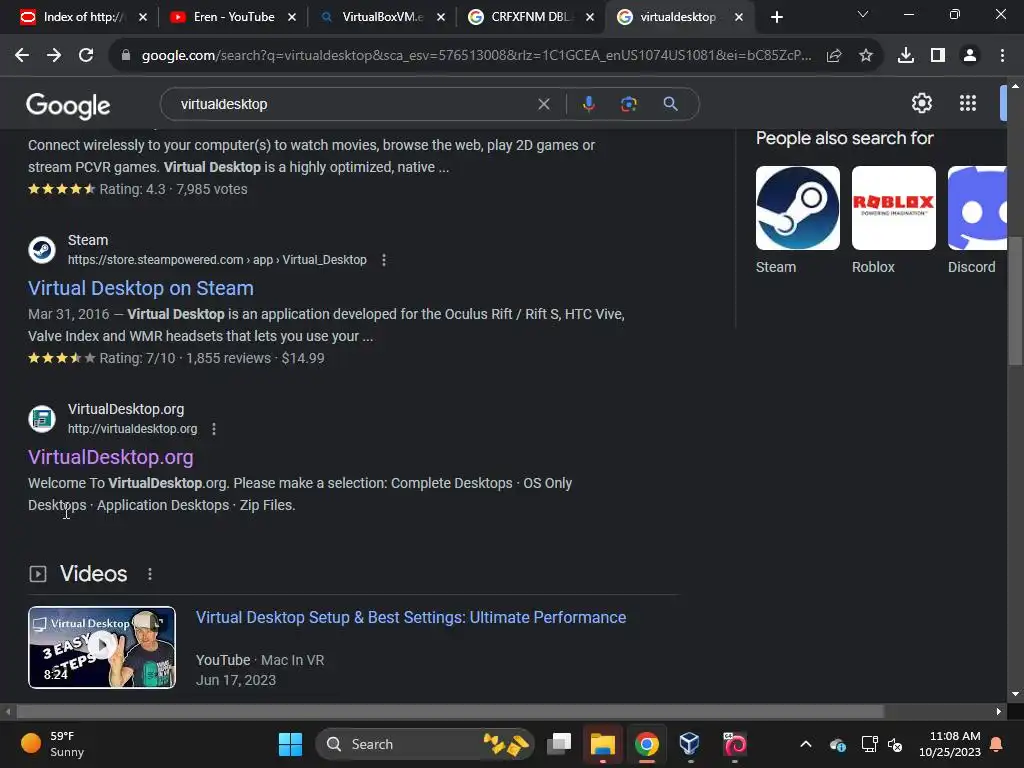The height and width of the screenshot is (768, 1024).
Task: Click the vertical page scrollbar
Action: click(x=1015, y=300)
